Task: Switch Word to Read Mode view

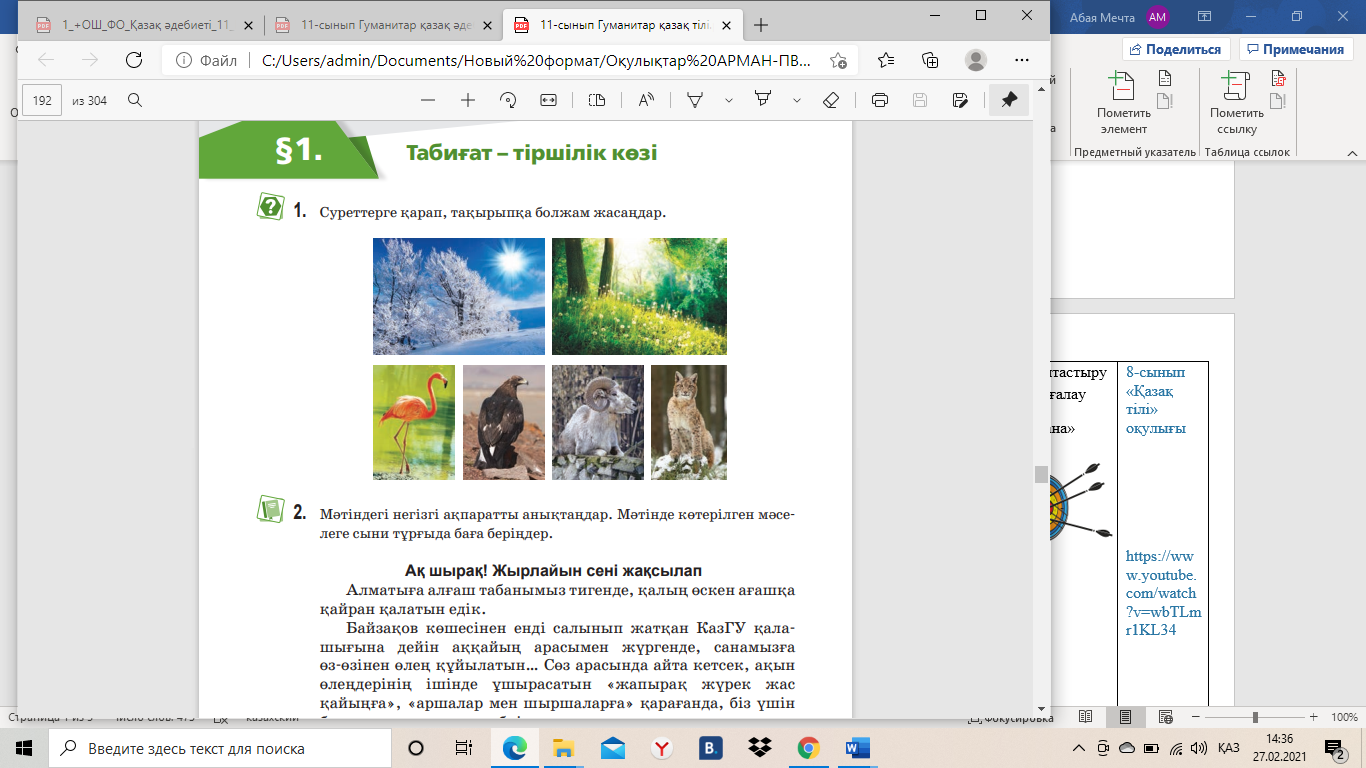Action: point(1086,717)
